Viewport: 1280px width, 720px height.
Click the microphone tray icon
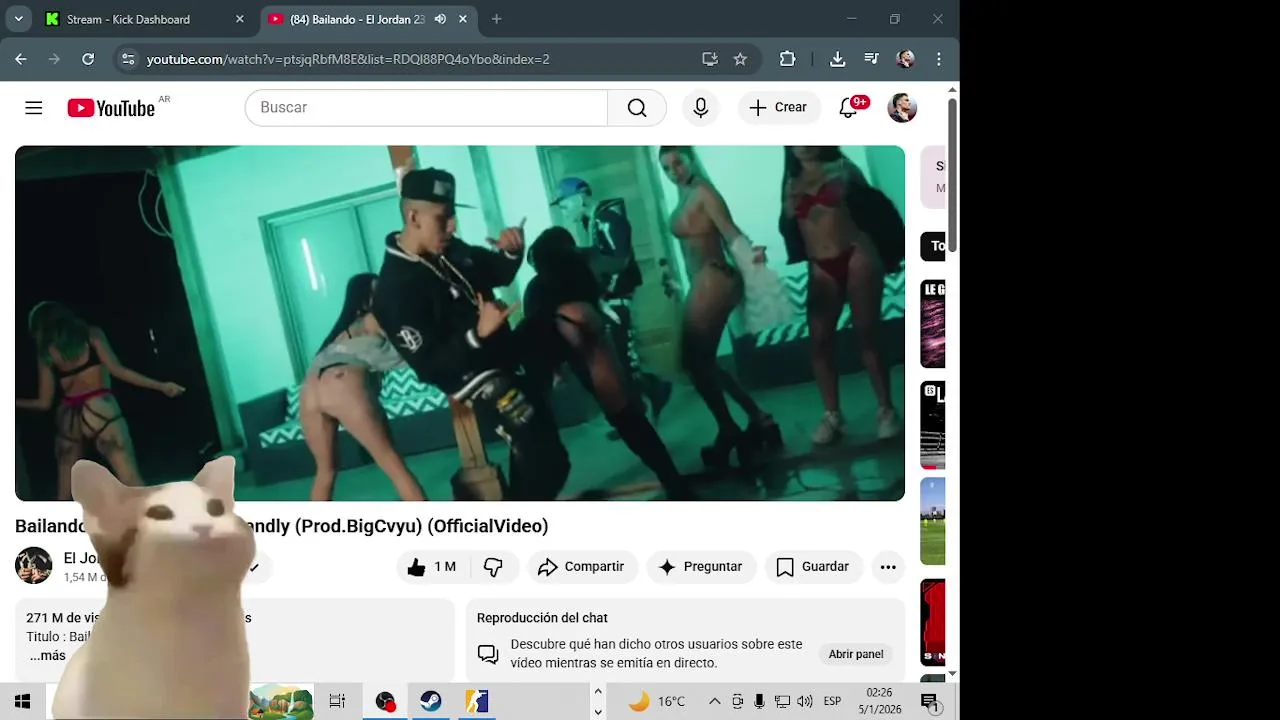(x=760, y=701)
